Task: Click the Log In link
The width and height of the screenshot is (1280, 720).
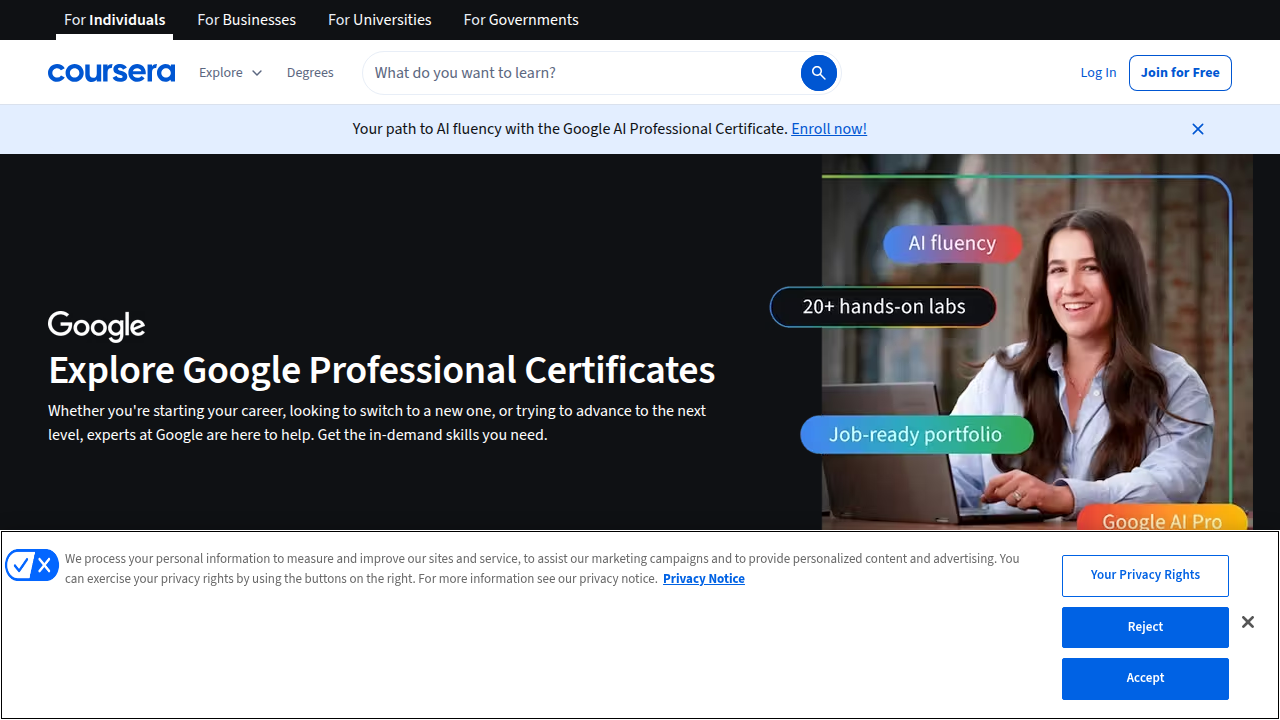Action: (1098, 72)
